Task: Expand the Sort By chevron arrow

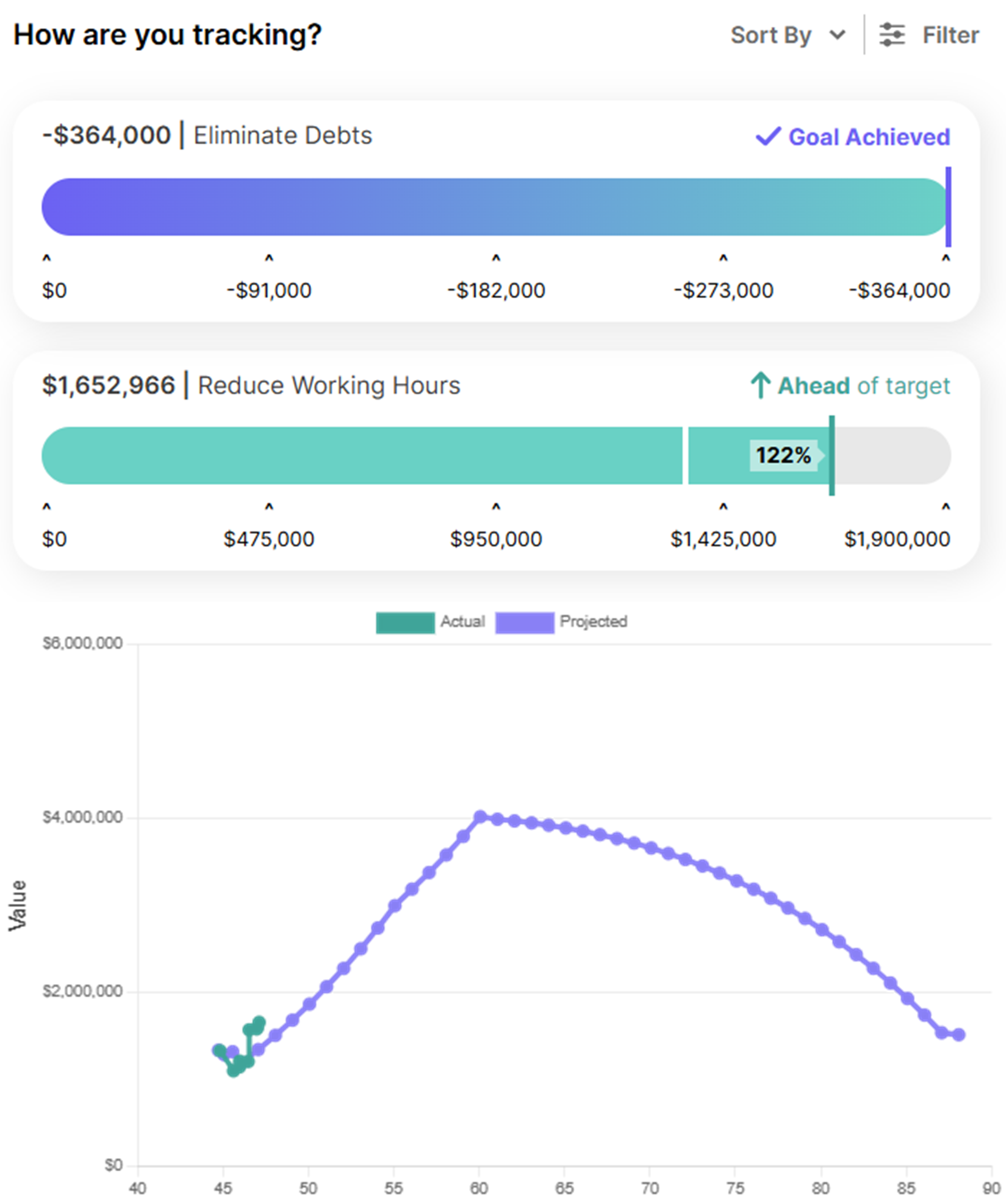Action: [837, 36]
